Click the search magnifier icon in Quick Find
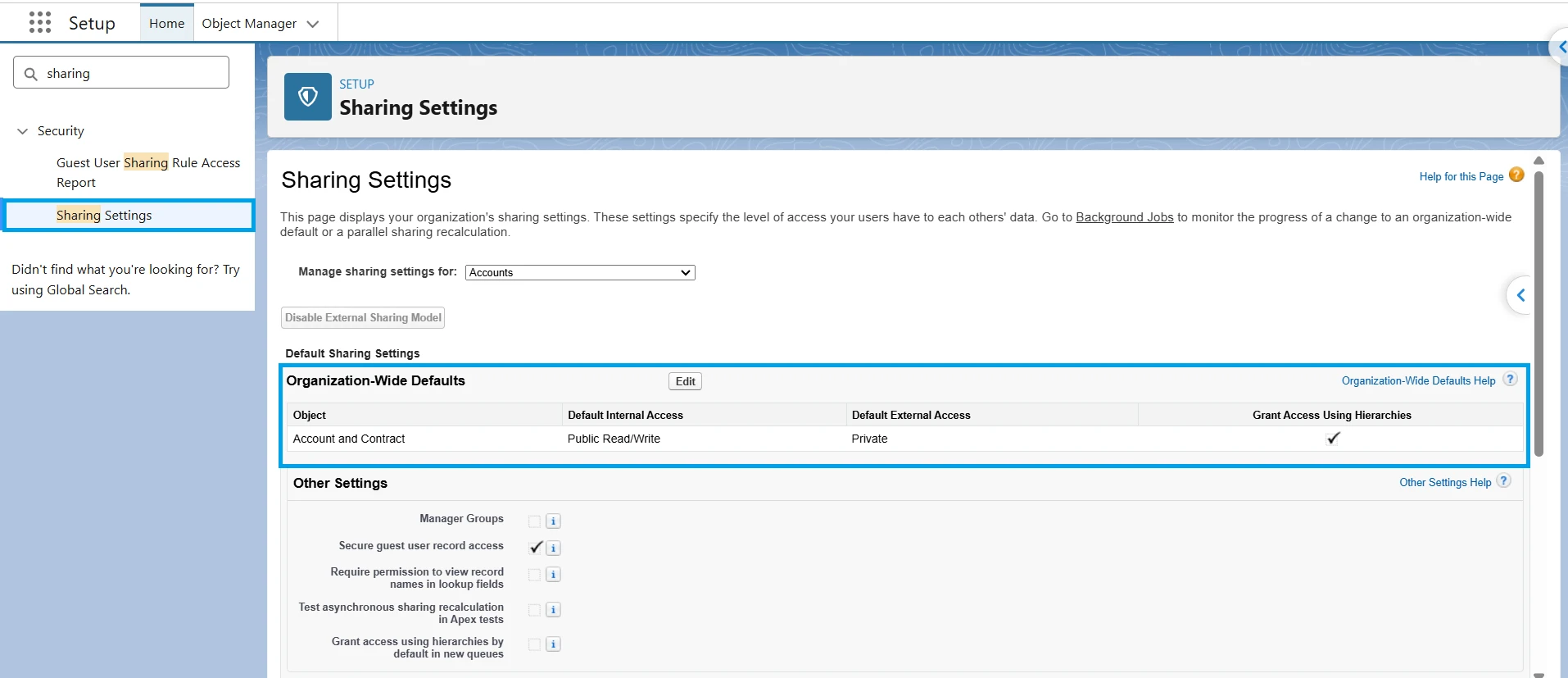 [x=31, y=74]
